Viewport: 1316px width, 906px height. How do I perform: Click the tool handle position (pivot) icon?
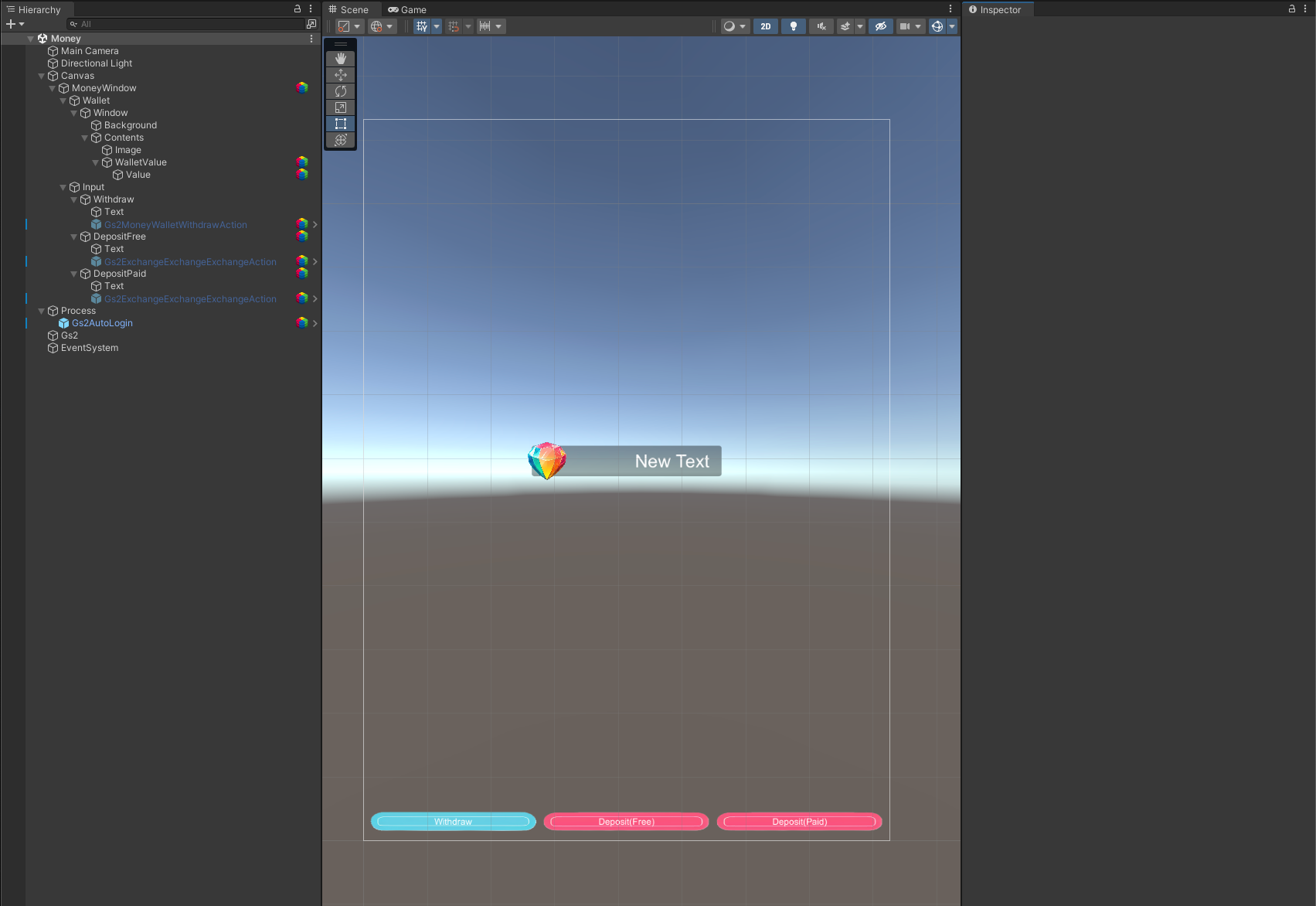(345, 26)
